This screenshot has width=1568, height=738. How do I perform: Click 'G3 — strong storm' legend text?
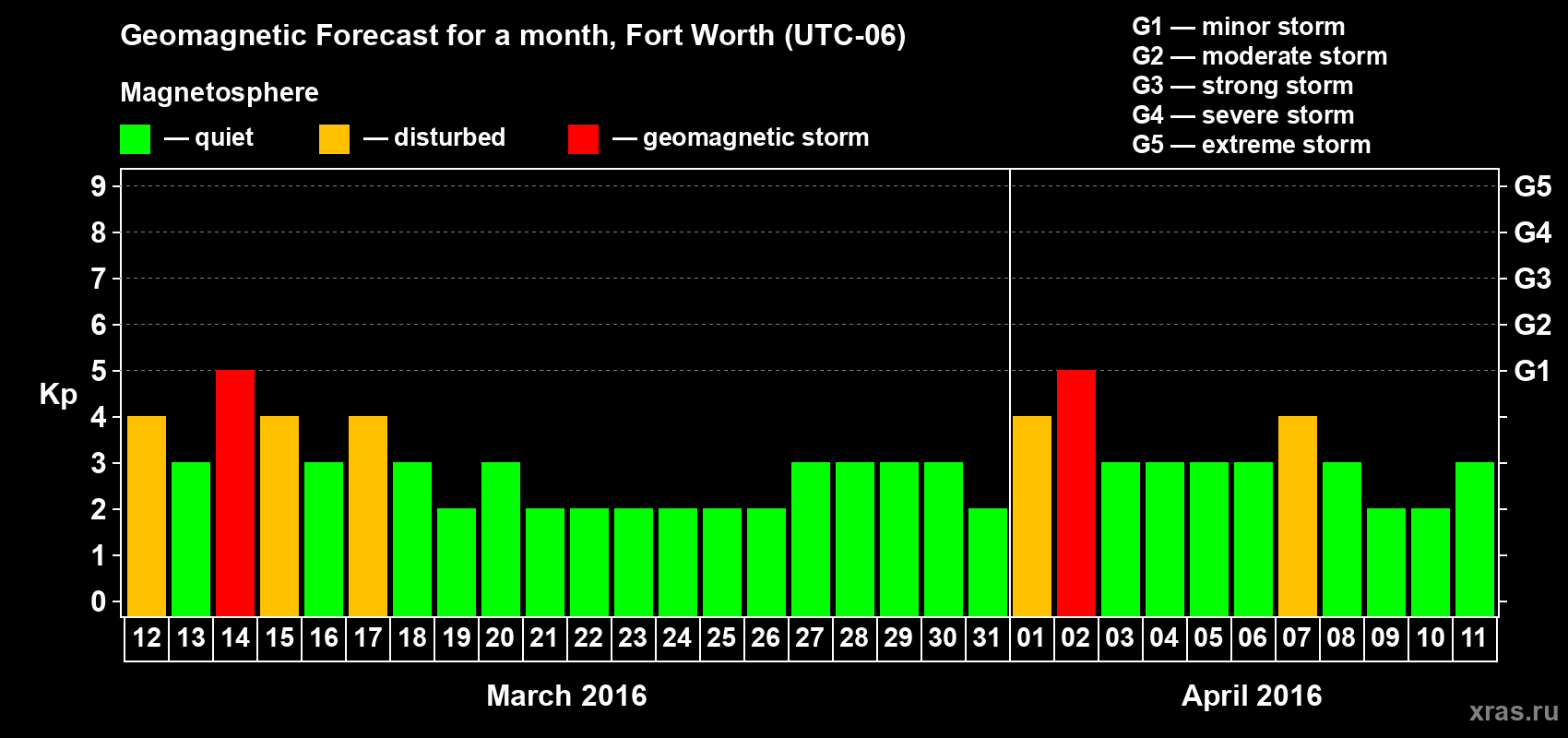tap(1242, 86)
